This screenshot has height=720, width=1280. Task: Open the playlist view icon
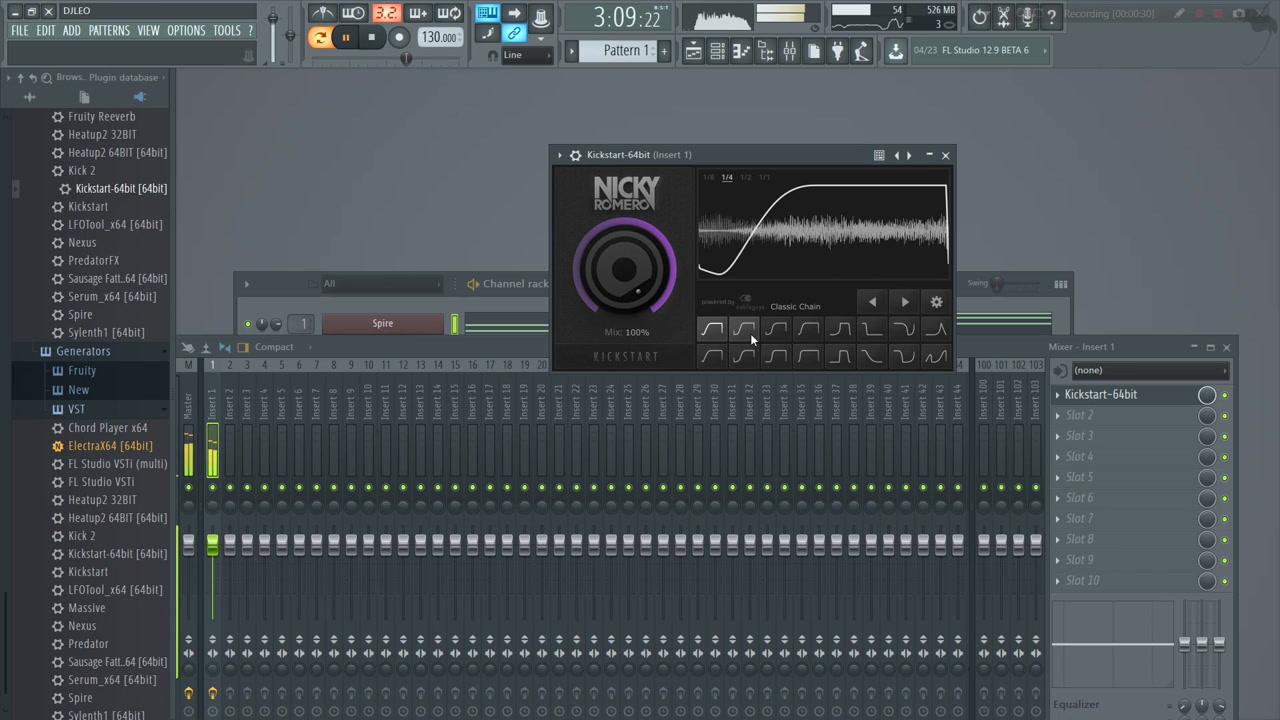(x=693, y=51)
